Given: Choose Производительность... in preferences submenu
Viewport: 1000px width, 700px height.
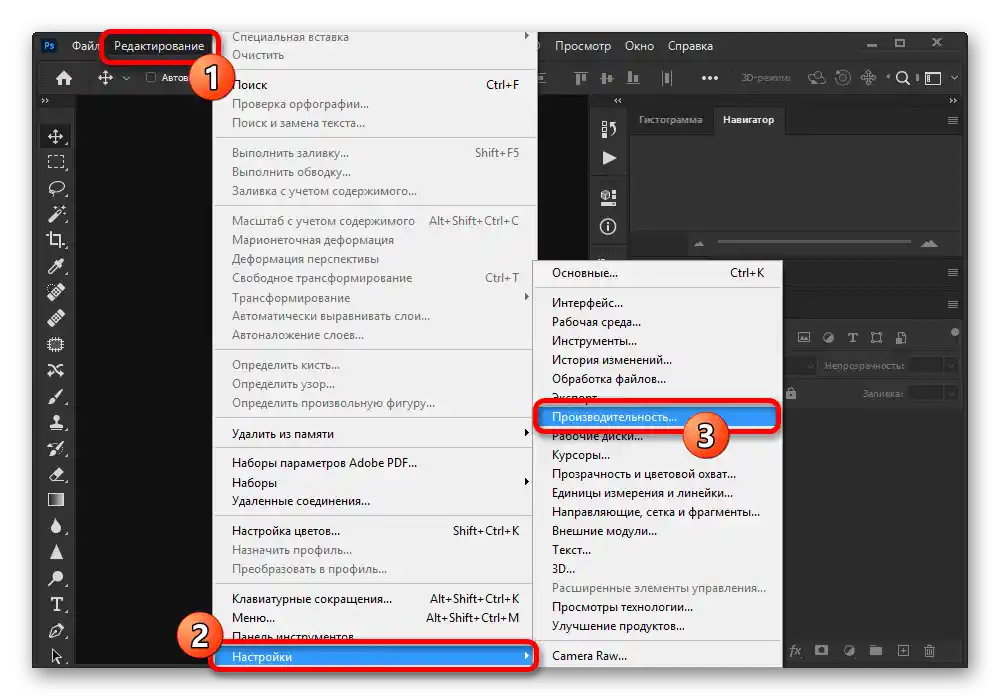Looking at the screenshot, I should click(656, 417).
